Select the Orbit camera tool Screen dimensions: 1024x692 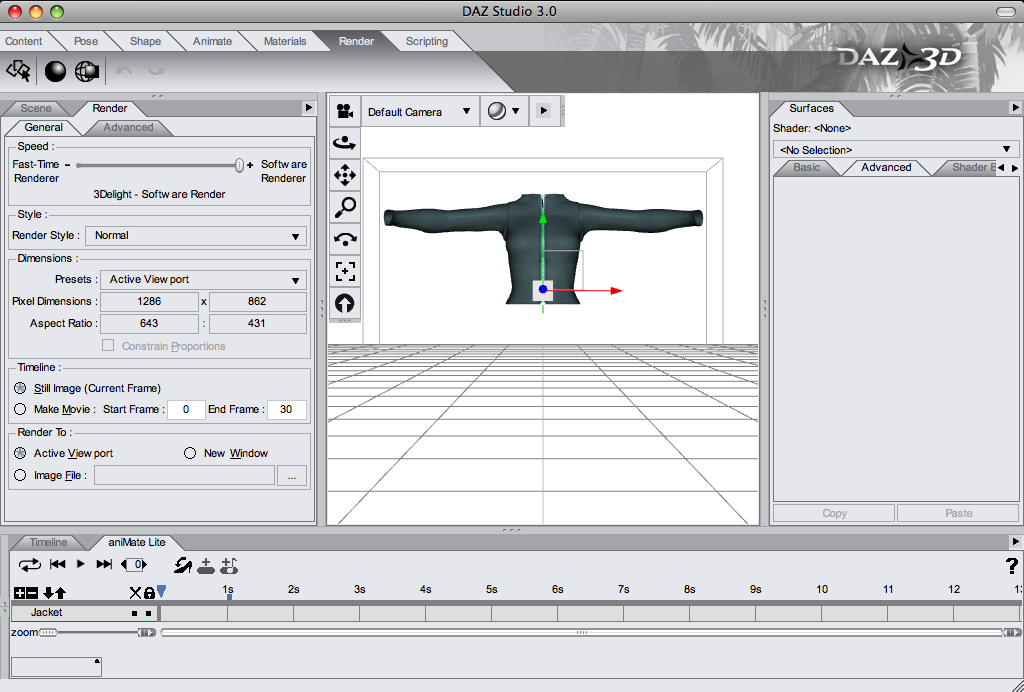click(345, 143)
